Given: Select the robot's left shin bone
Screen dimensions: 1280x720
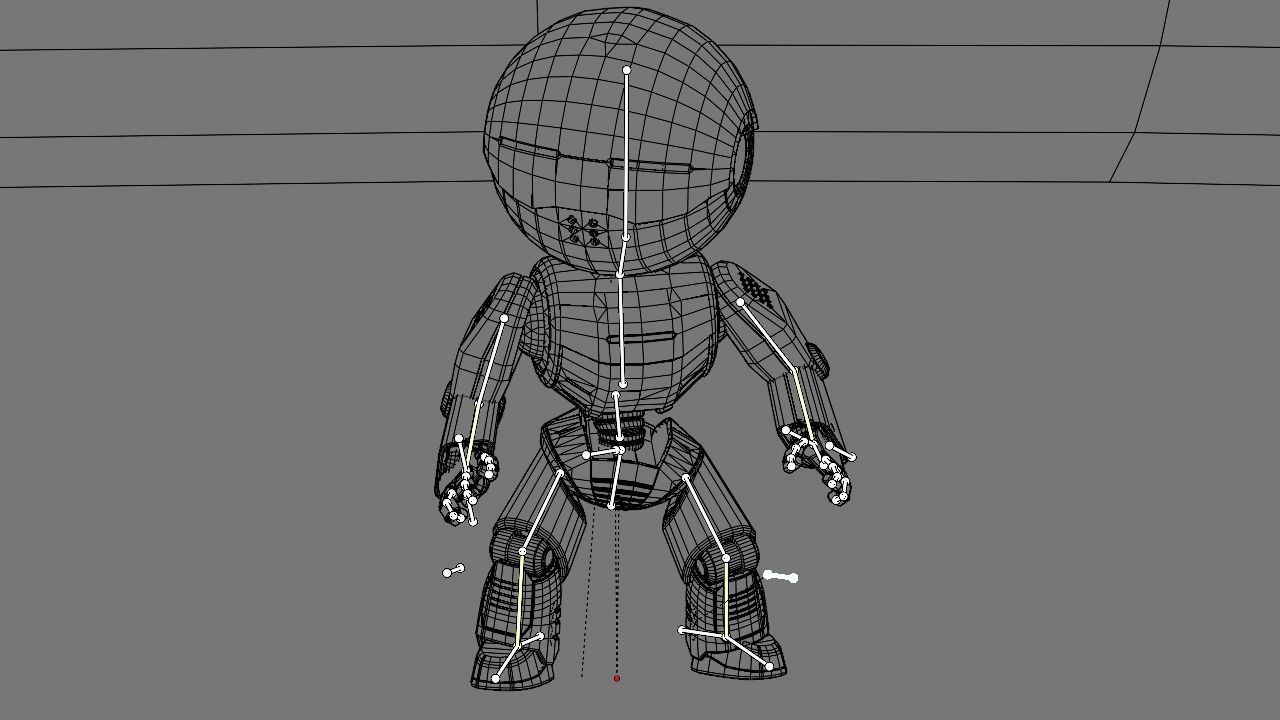Looking at the screenshot, I should 726,597.
